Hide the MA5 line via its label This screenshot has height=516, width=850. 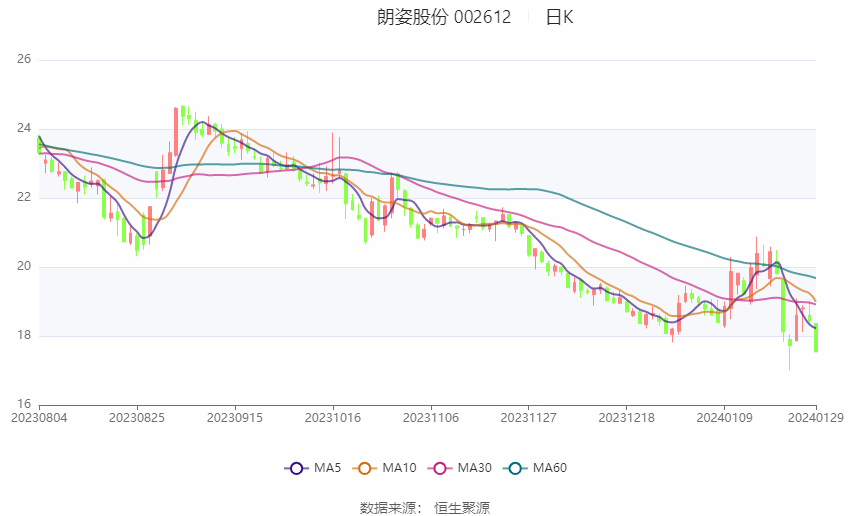327,468
